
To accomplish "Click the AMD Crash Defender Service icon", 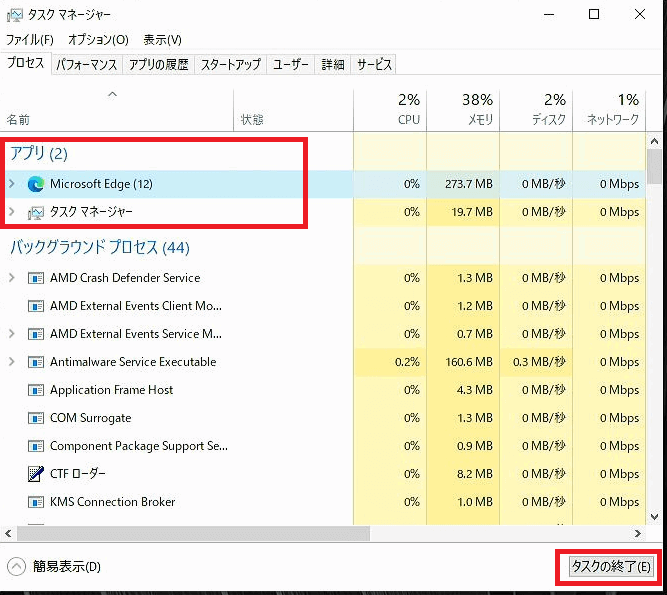I will point(36,279).
